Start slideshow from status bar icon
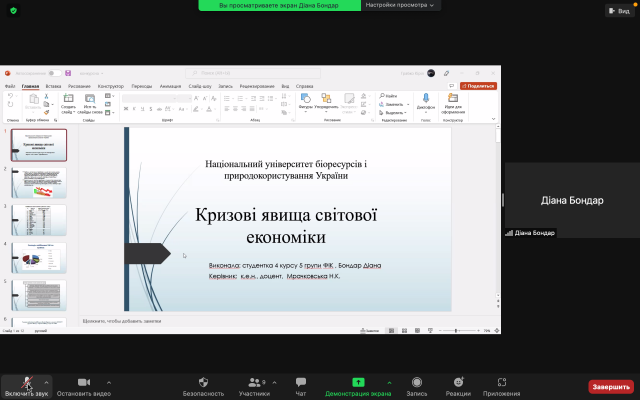This screenshot has width=640, height=400. click(430, 331)
